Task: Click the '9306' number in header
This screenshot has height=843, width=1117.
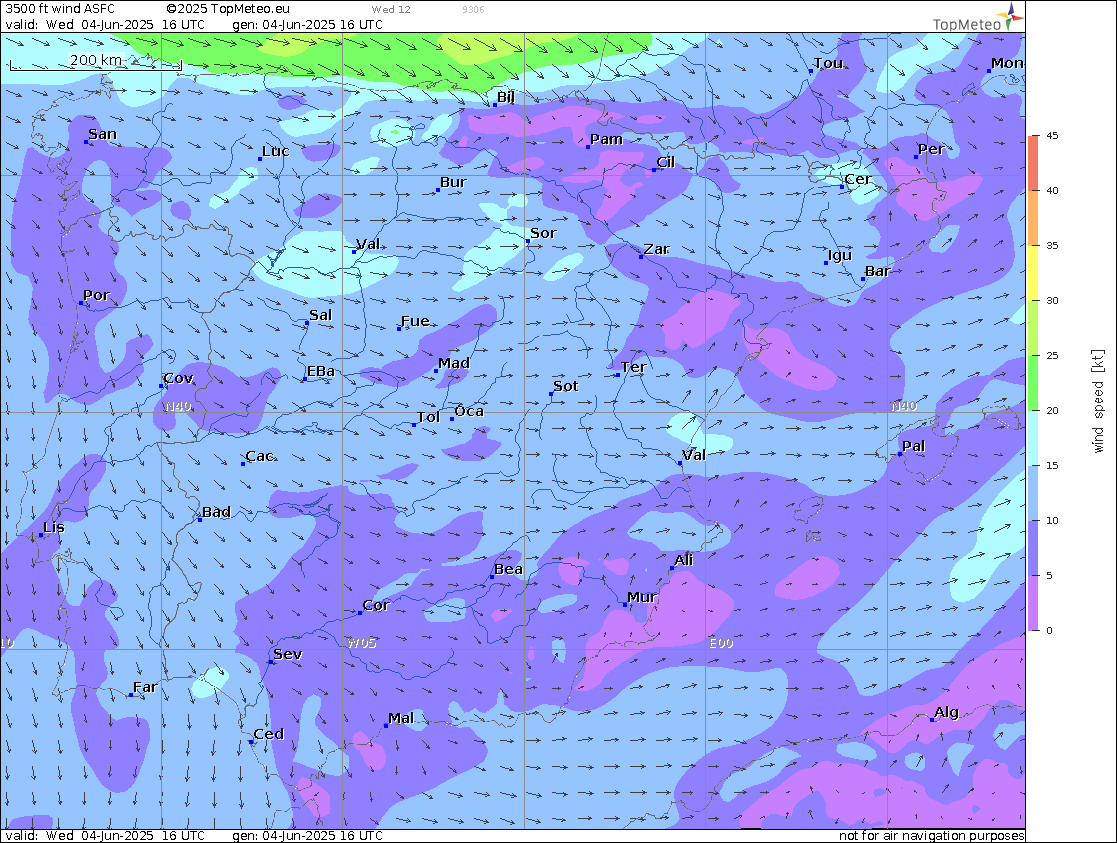Action: 473,9
